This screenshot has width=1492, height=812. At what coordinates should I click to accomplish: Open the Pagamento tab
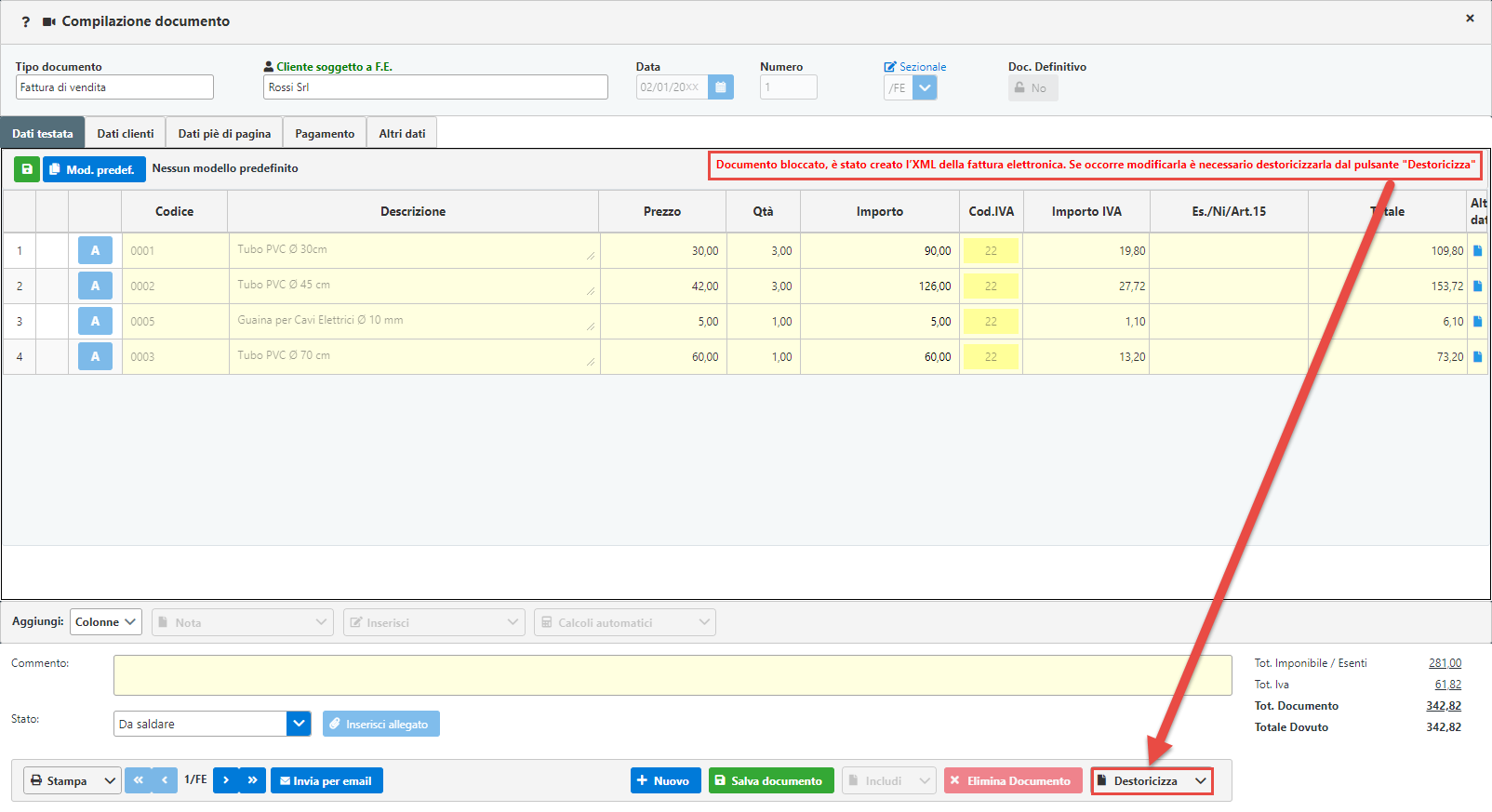click(325, 133)
